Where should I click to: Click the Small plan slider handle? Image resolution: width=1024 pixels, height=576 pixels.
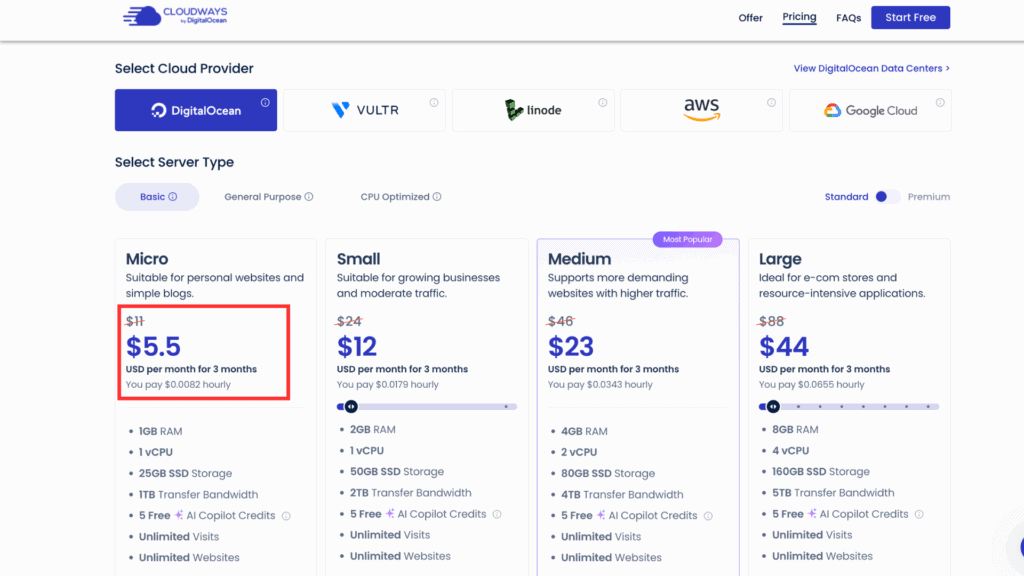point(350,406)
